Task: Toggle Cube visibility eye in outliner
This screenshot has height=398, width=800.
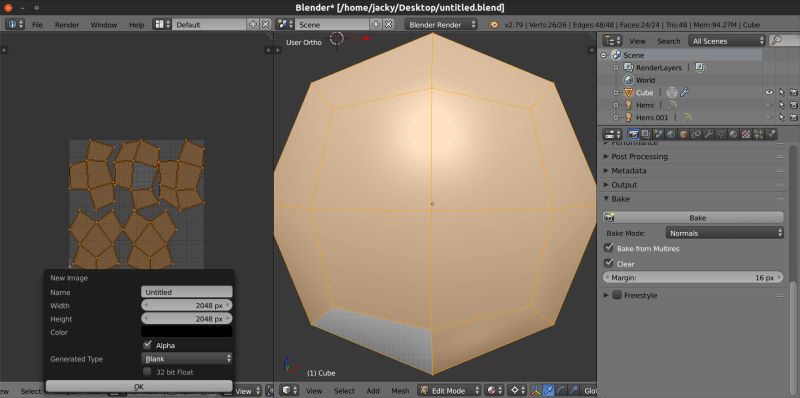Action: (769, 92)
